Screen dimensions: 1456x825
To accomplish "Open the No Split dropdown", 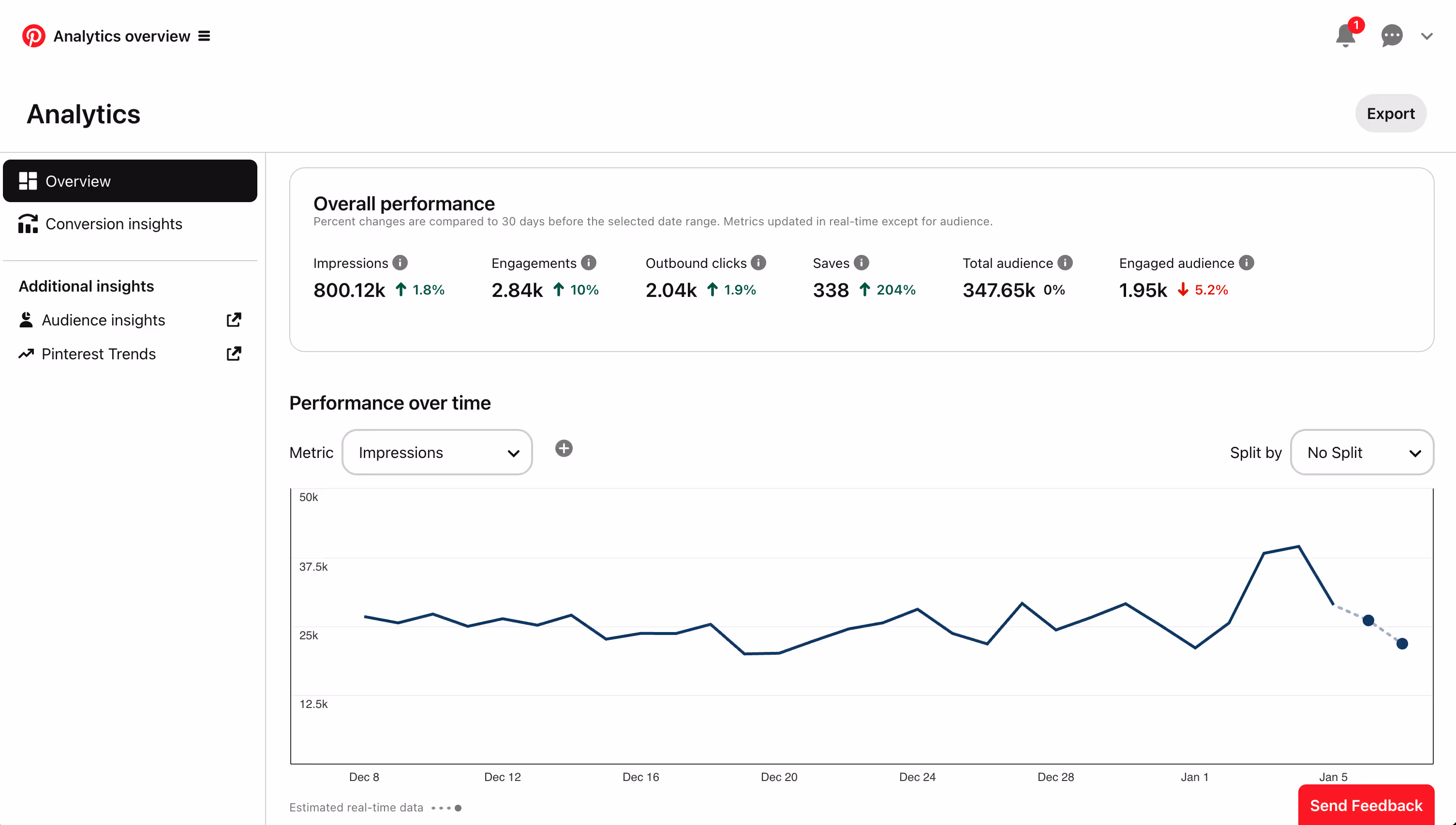I will click(1362, 452).
